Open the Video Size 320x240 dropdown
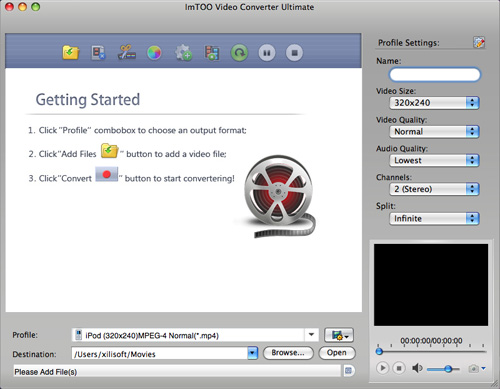 click(x=434, y=103)
